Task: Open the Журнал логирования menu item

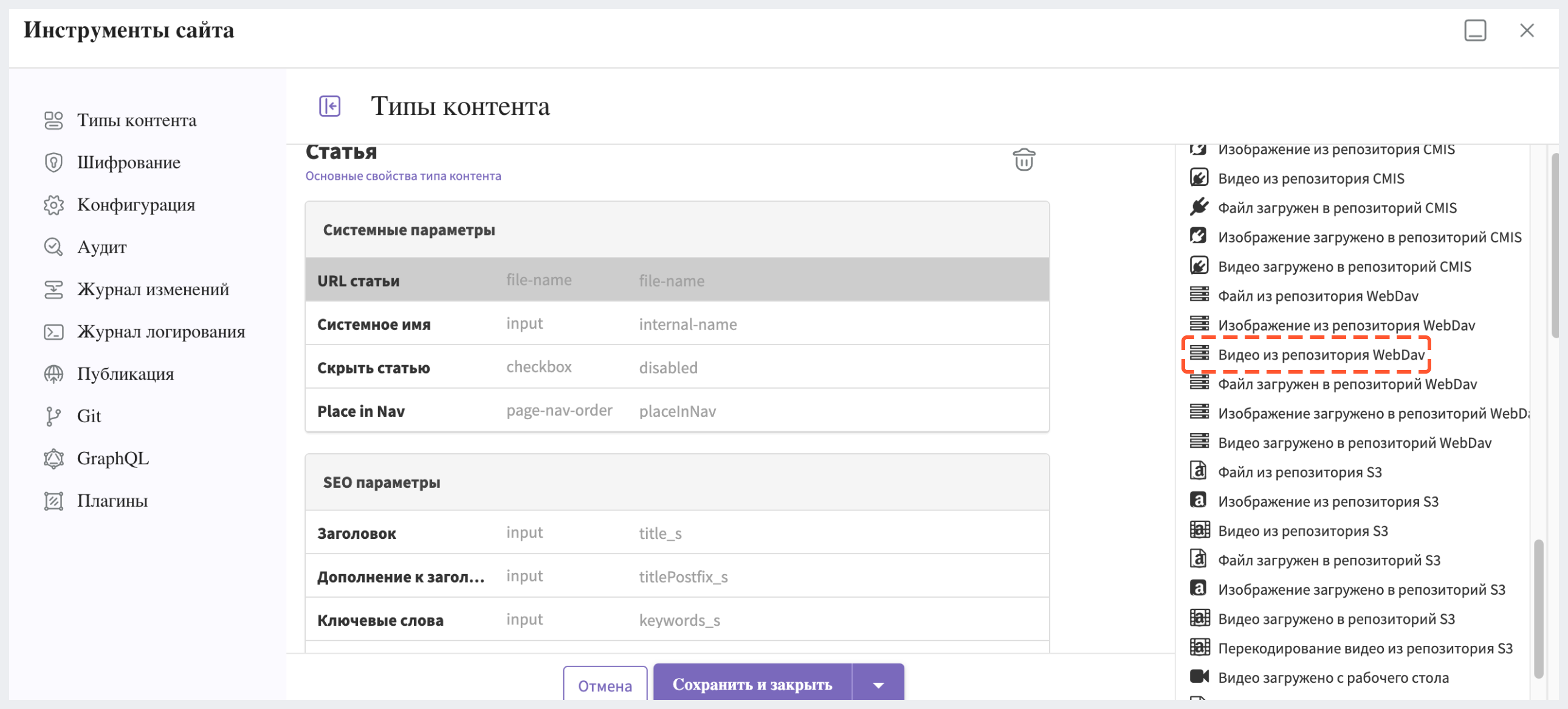Action: [x=160, y=332]
